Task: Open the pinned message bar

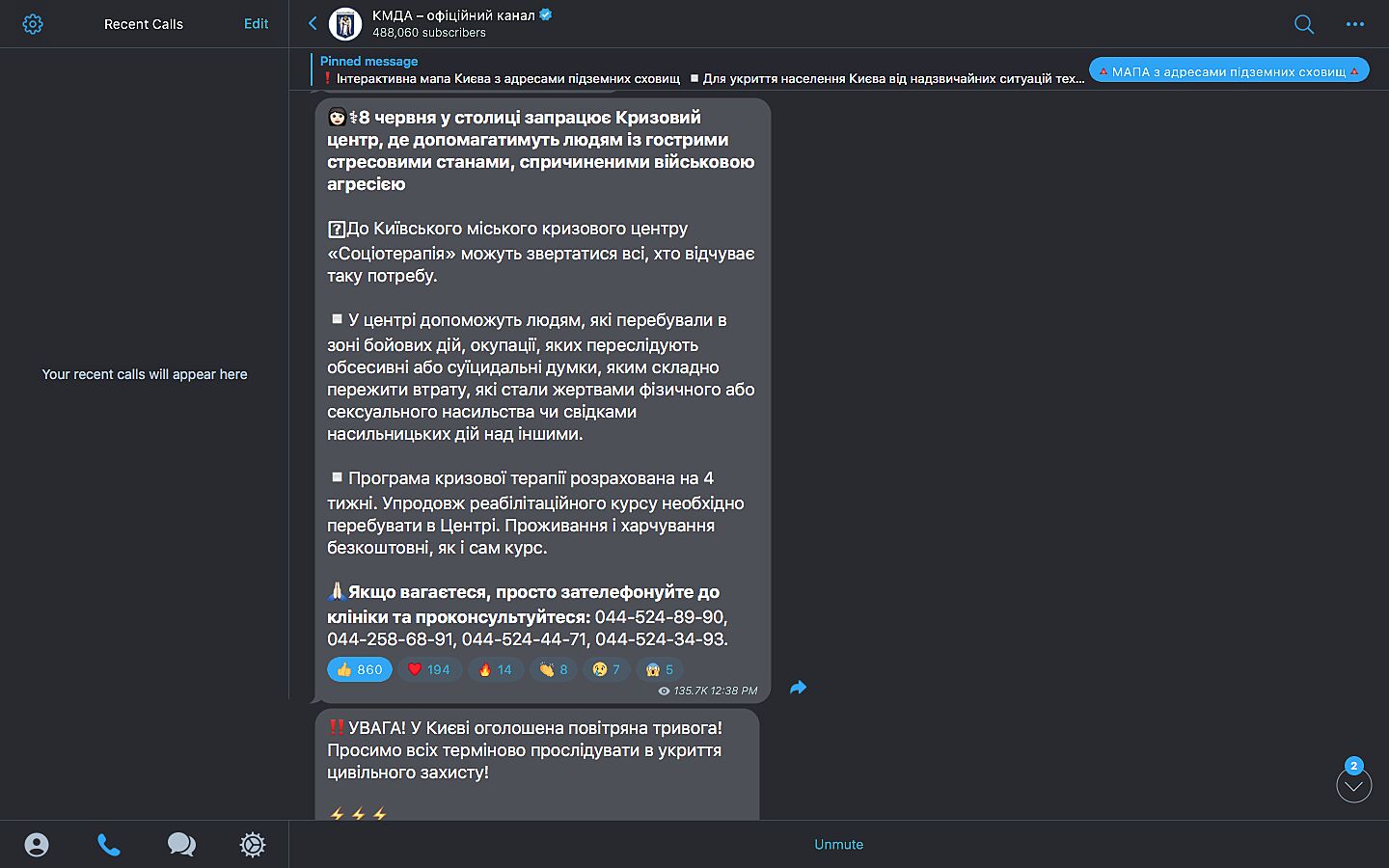Action: tap(701, 69)
